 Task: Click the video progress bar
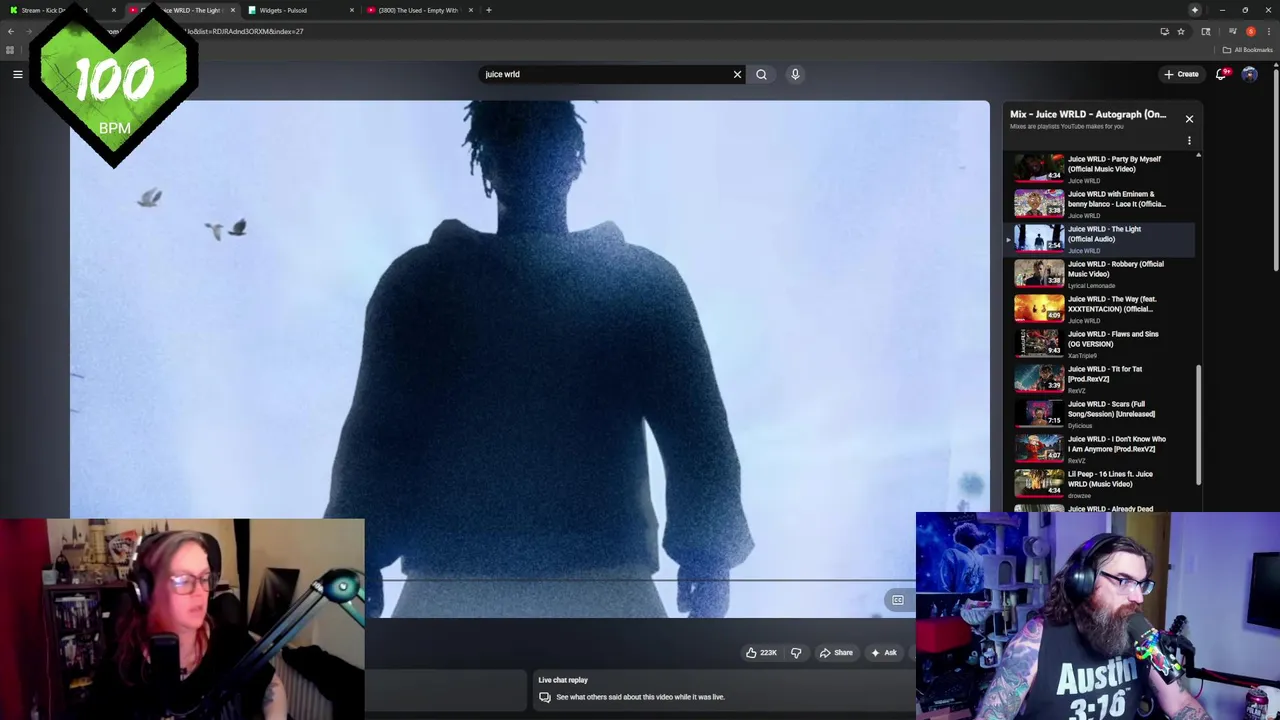(640, 580)
